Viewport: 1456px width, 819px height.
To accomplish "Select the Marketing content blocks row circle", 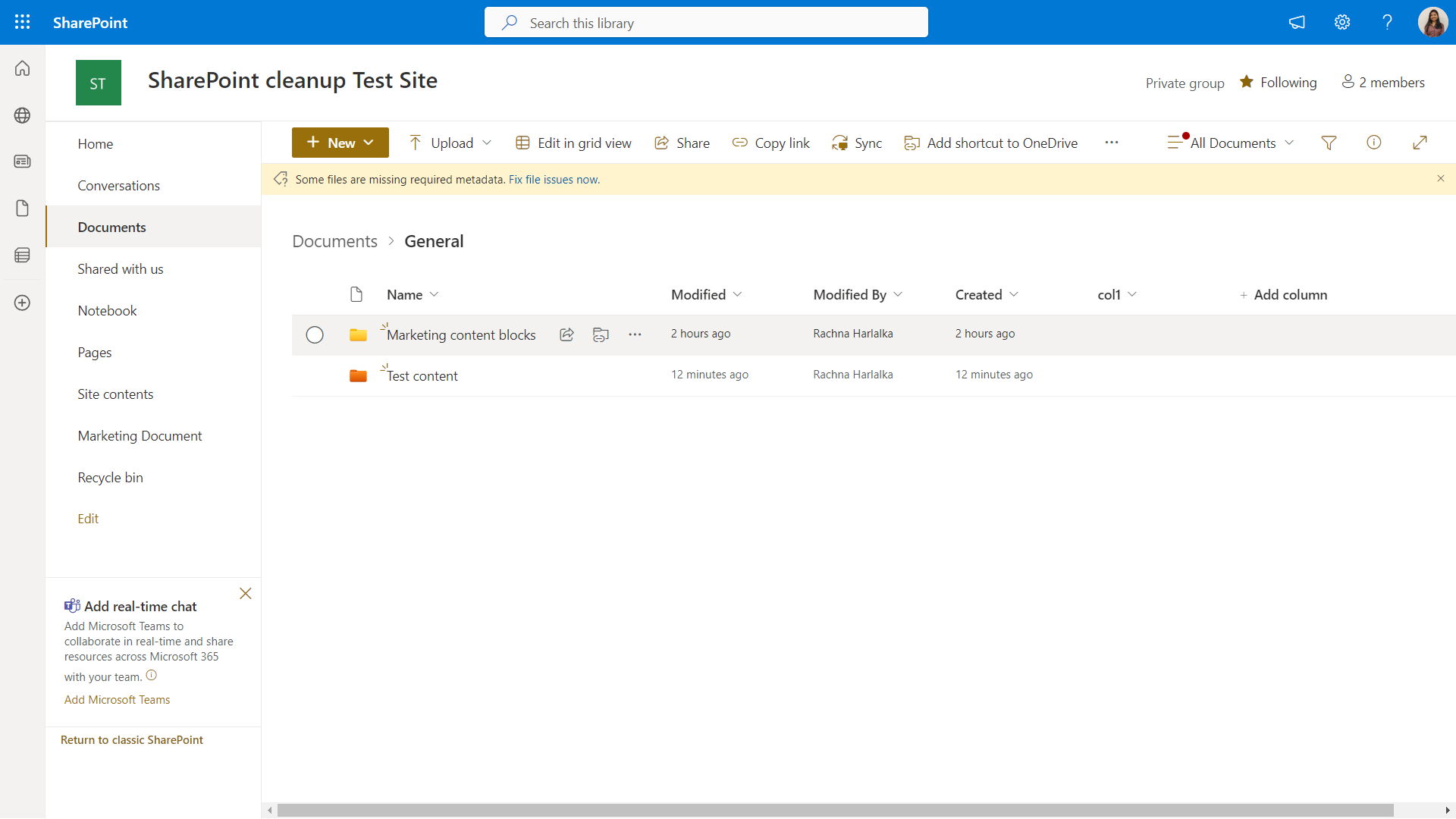I will coord(315,334).
